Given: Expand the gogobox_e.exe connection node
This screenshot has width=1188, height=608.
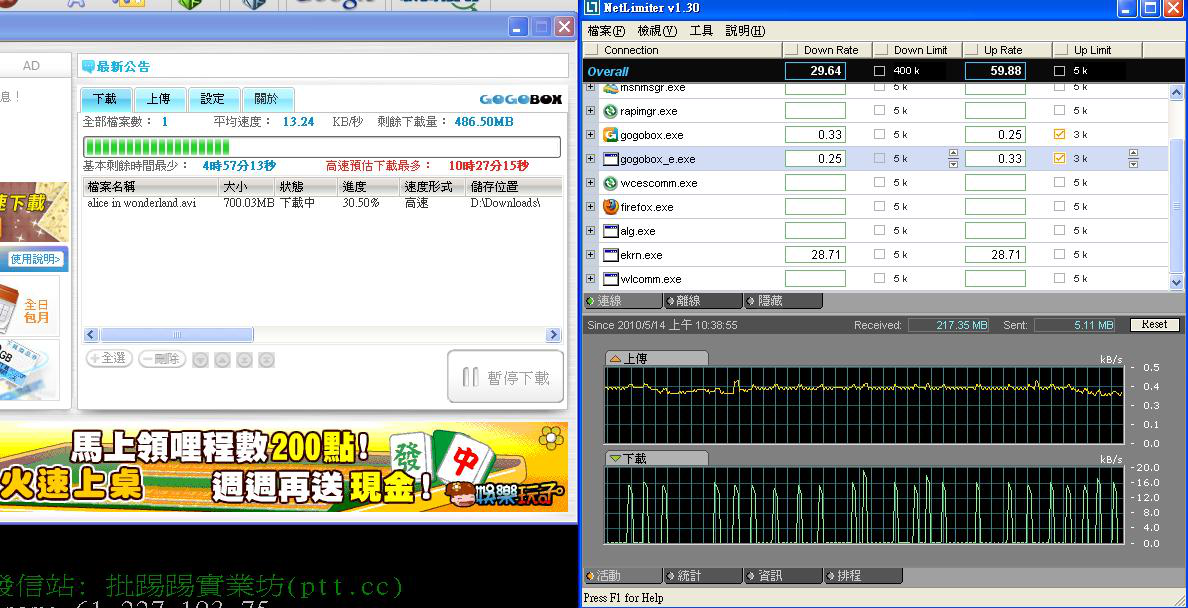Looking at the screenshot, I should [590, 159].
